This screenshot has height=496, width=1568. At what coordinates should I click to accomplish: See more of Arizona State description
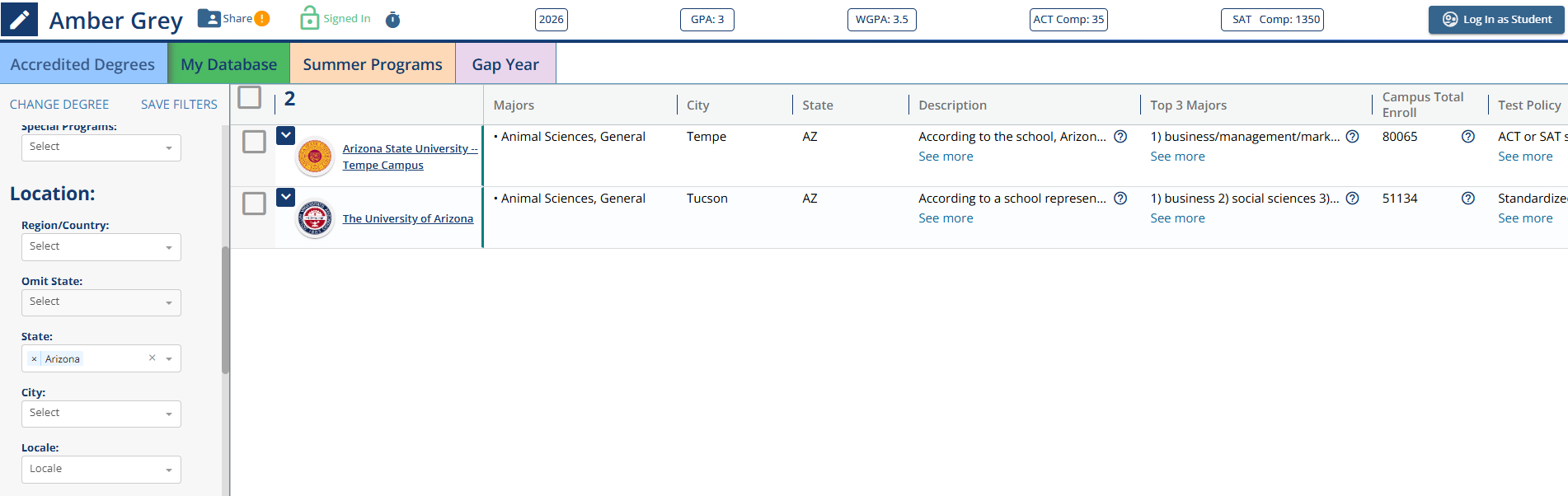coord(946,157)
